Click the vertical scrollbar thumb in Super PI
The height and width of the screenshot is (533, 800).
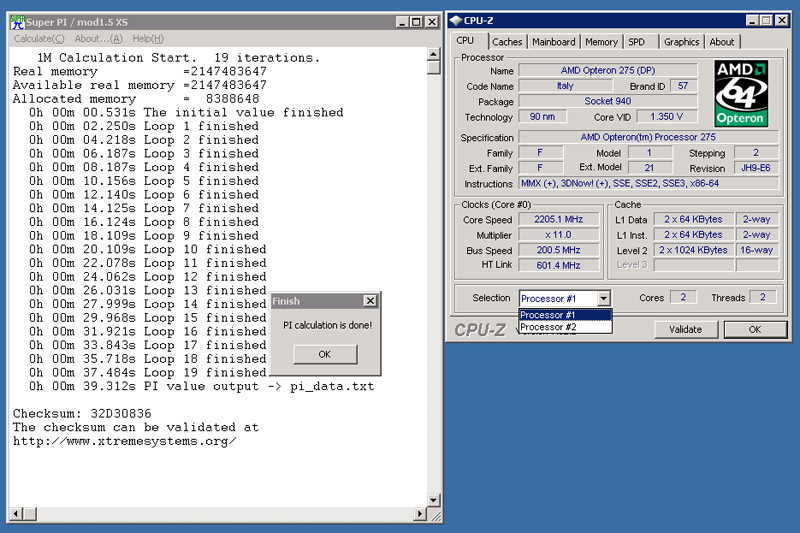click(x=434, y=68)
